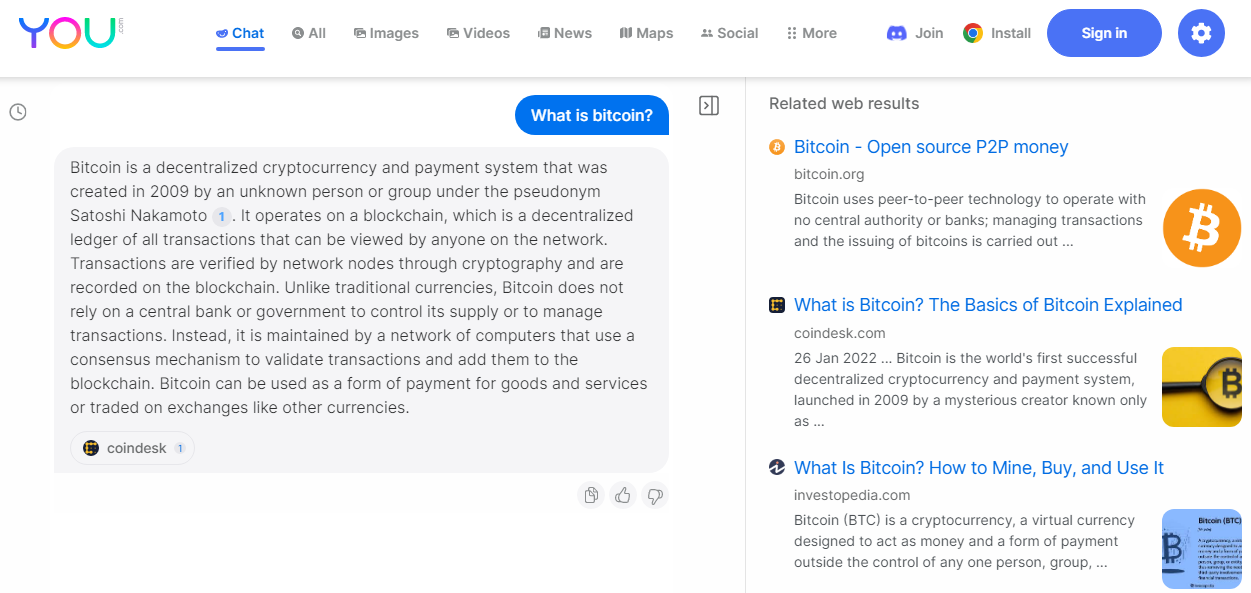This screenshot has width=1251, height=593.
Task: Expand citation 1 after Satoshi Nakamoto
Action: tap(221, 215)
